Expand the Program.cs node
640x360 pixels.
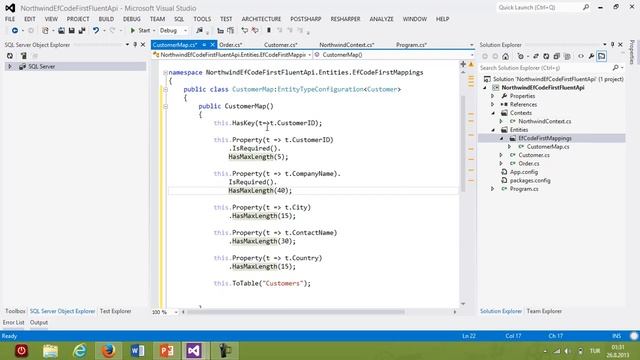pyautogui.click(x=493, y=189)
